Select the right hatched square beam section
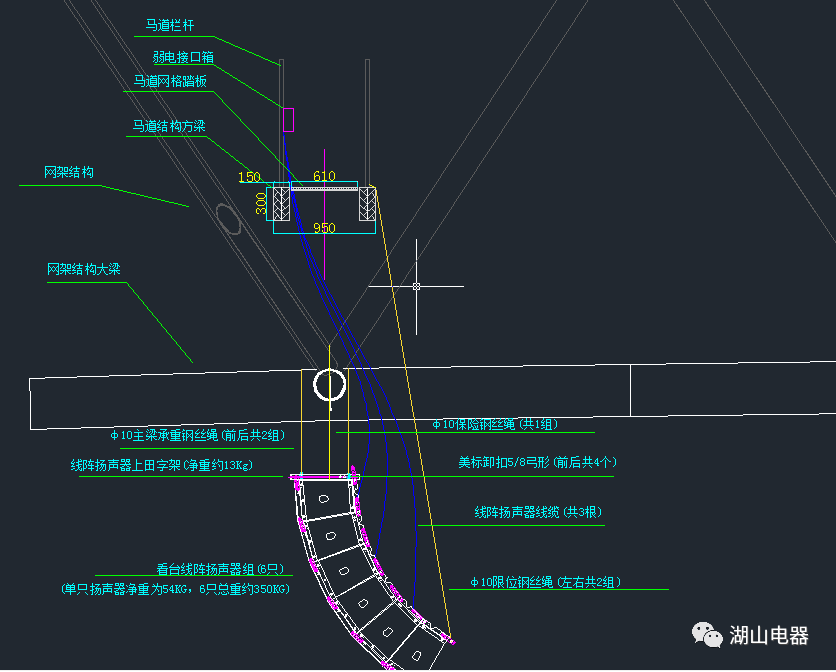This screenshot has height=672, width=836. tap(368, 204)
